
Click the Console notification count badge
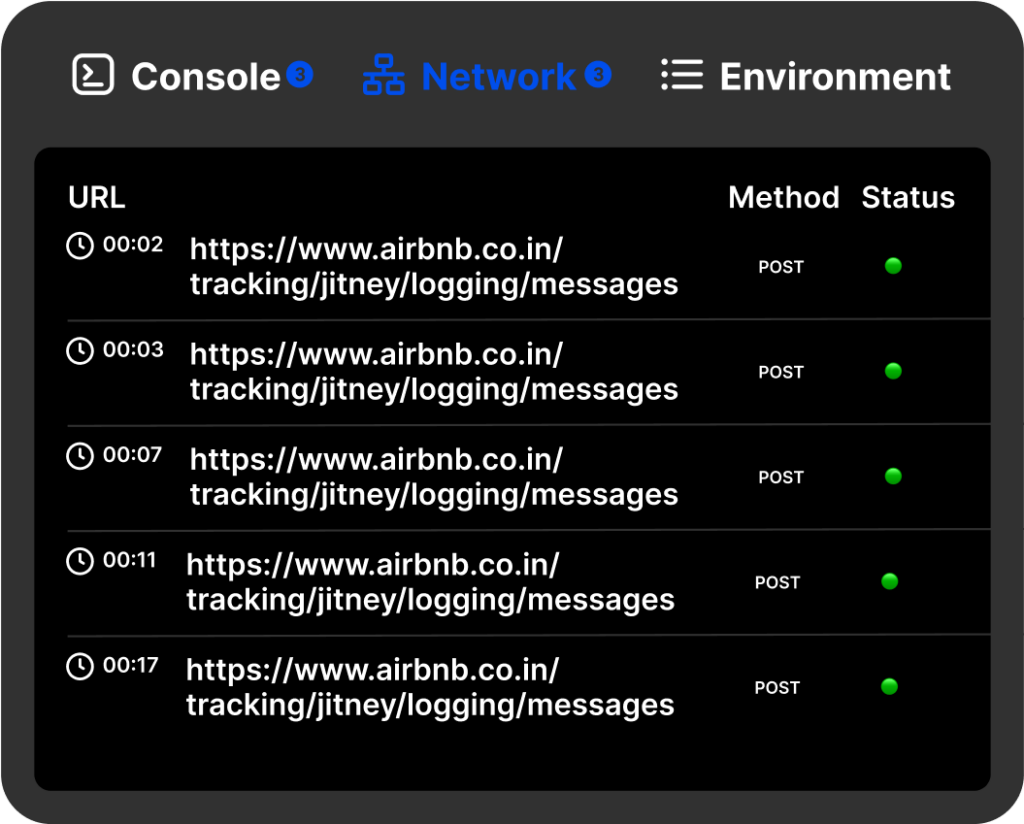click(x=300, y=74)
